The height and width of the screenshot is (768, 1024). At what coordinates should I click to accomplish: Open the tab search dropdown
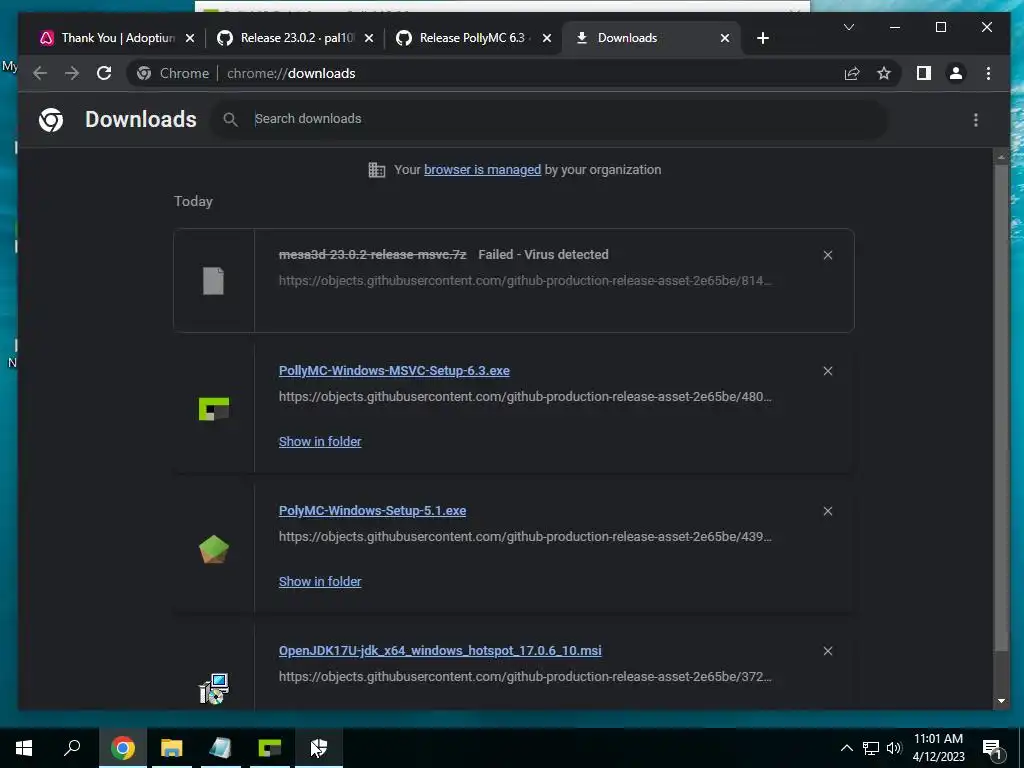[x=849, y=27]
